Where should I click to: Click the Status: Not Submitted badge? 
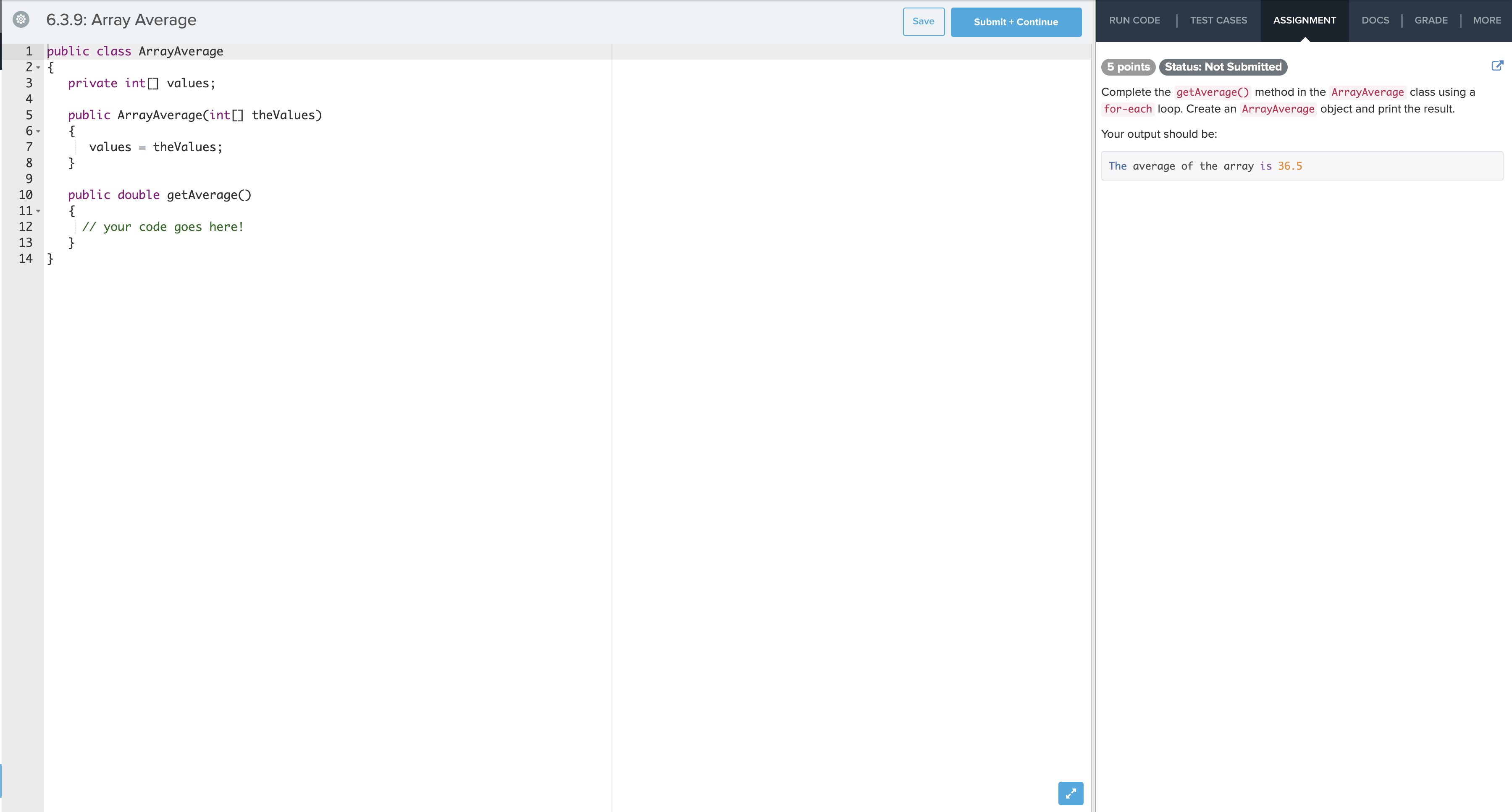point(1223,67)
